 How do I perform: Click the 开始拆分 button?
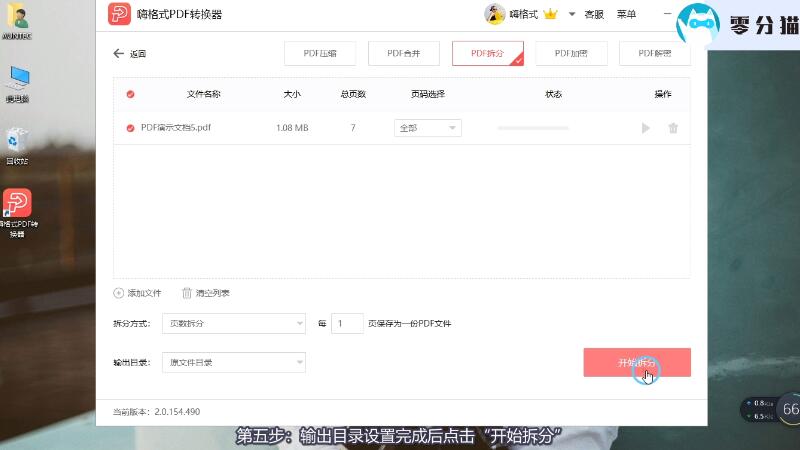(637, 363)
